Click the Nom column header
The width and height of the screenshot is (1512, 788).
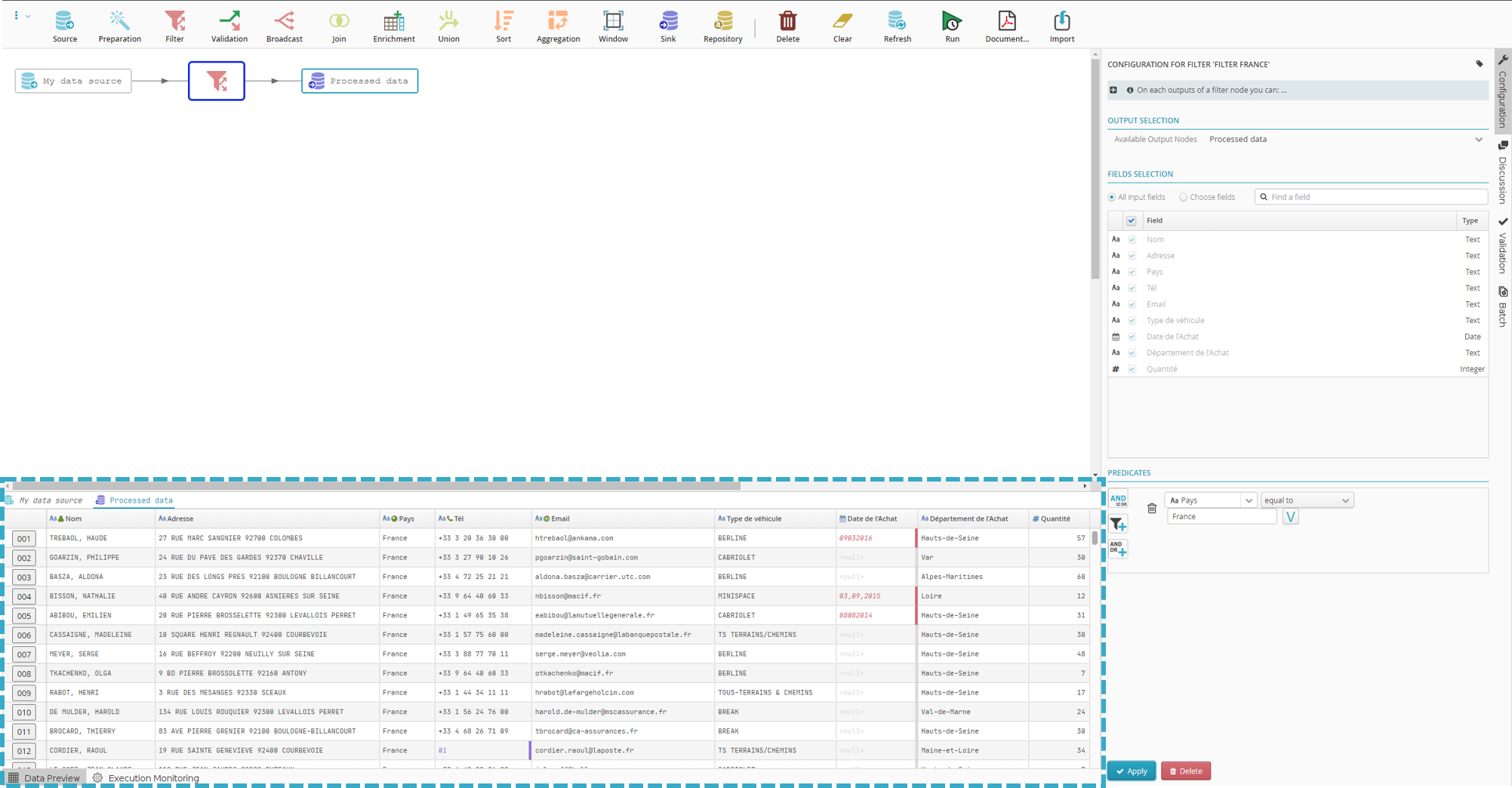(x=99, y=519)
